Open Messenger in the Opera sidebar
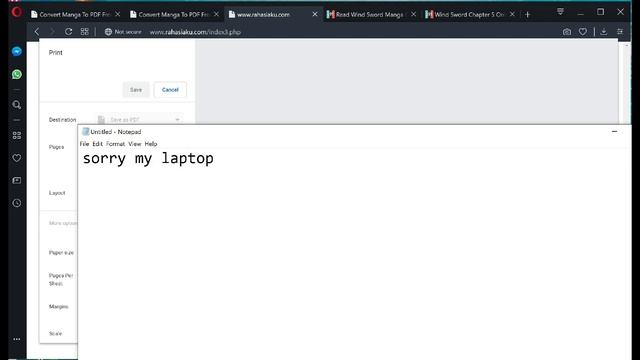The height and width of the screenshot is (360, 640). point(17,51)
